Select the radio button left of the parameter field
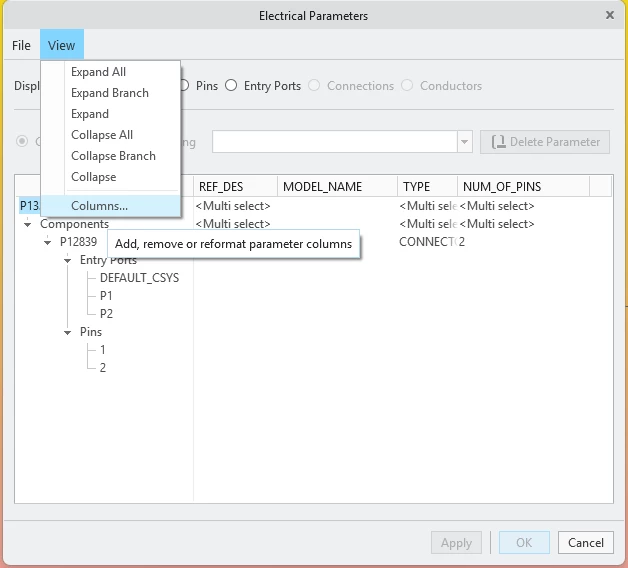The width and height of the screenshot is (628, 568). point(22,141)
